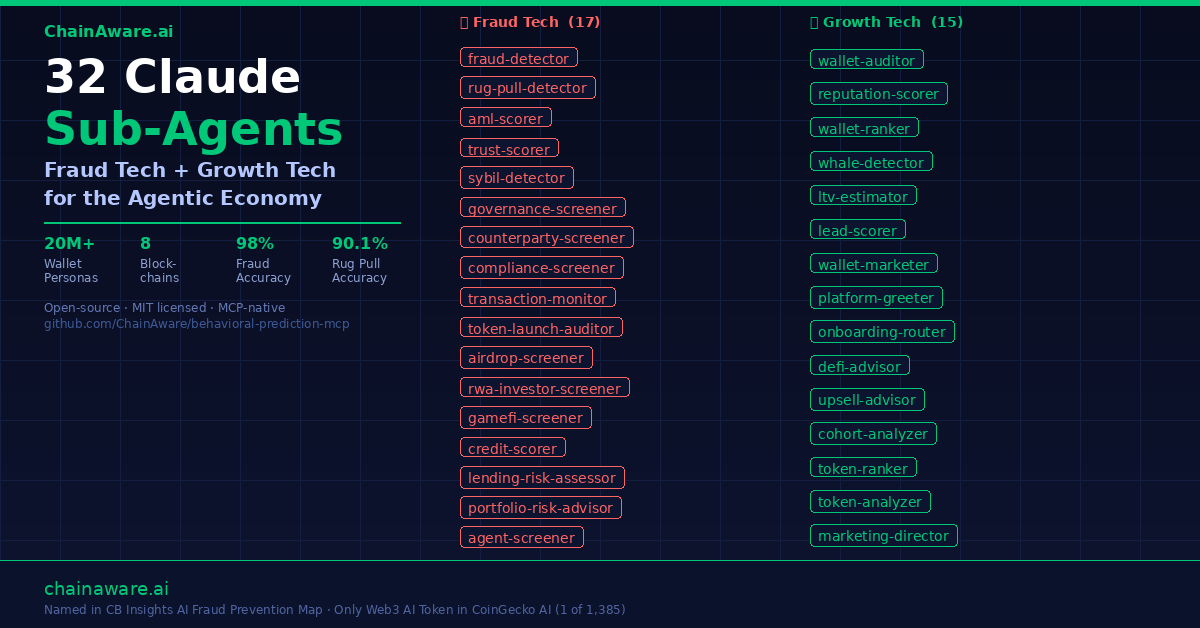Image resolution: width=1200 pixels, height=628 pixels.
Task: Select the token-analyzer tag
Action: 870,502
